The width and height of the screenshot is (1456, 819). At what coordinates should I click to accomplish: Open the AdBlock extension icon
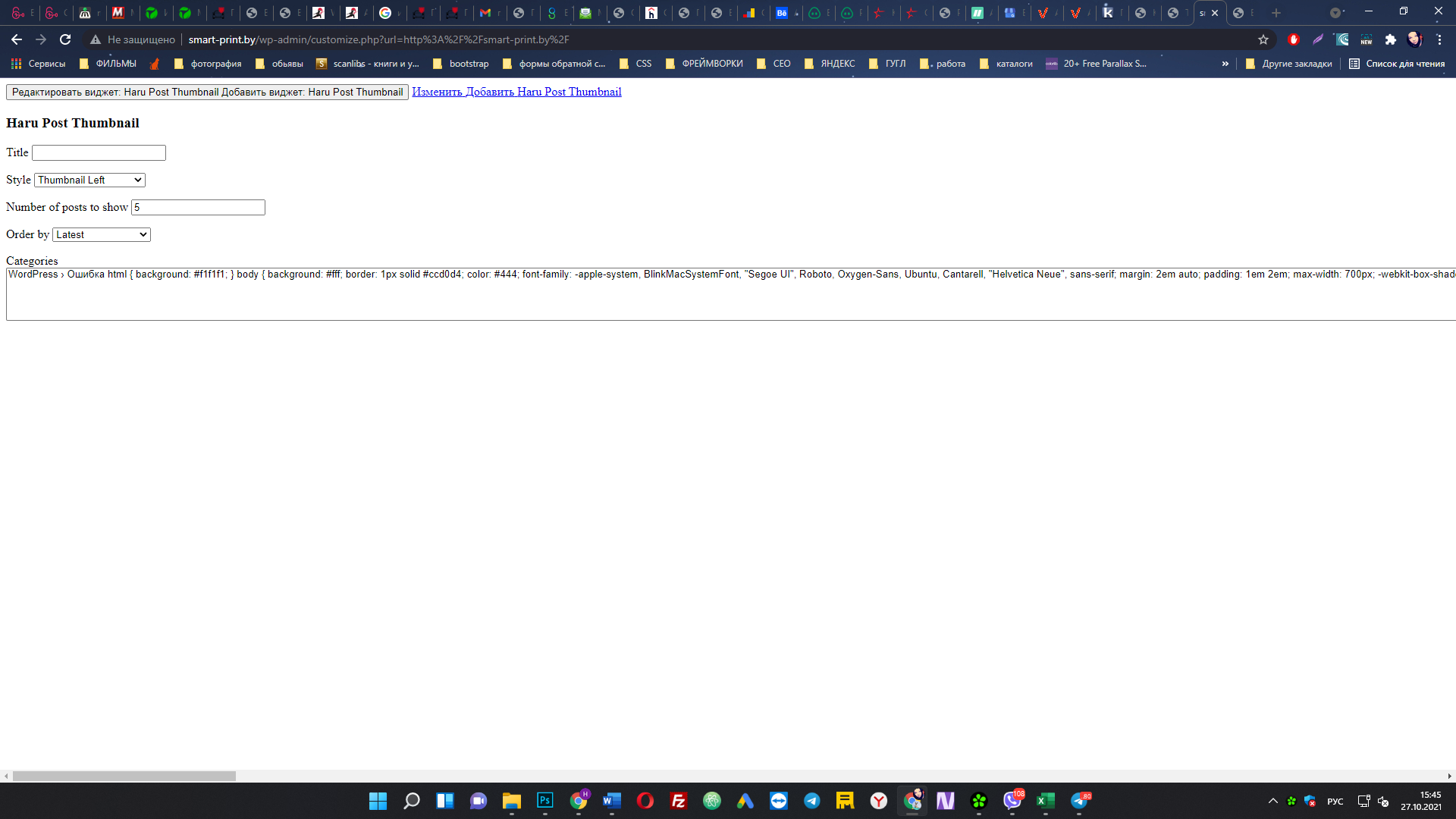[1294, 39]
